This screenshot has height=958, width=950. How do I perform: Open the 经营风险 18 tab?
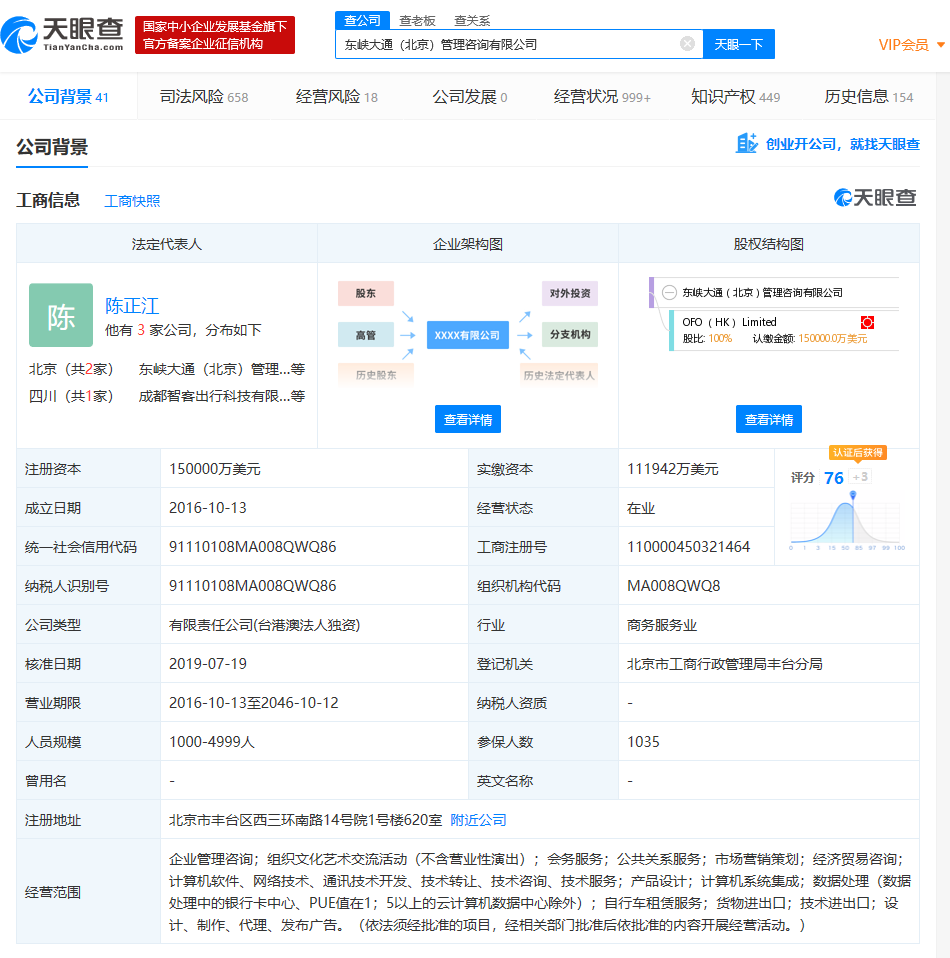pos(337,97)
